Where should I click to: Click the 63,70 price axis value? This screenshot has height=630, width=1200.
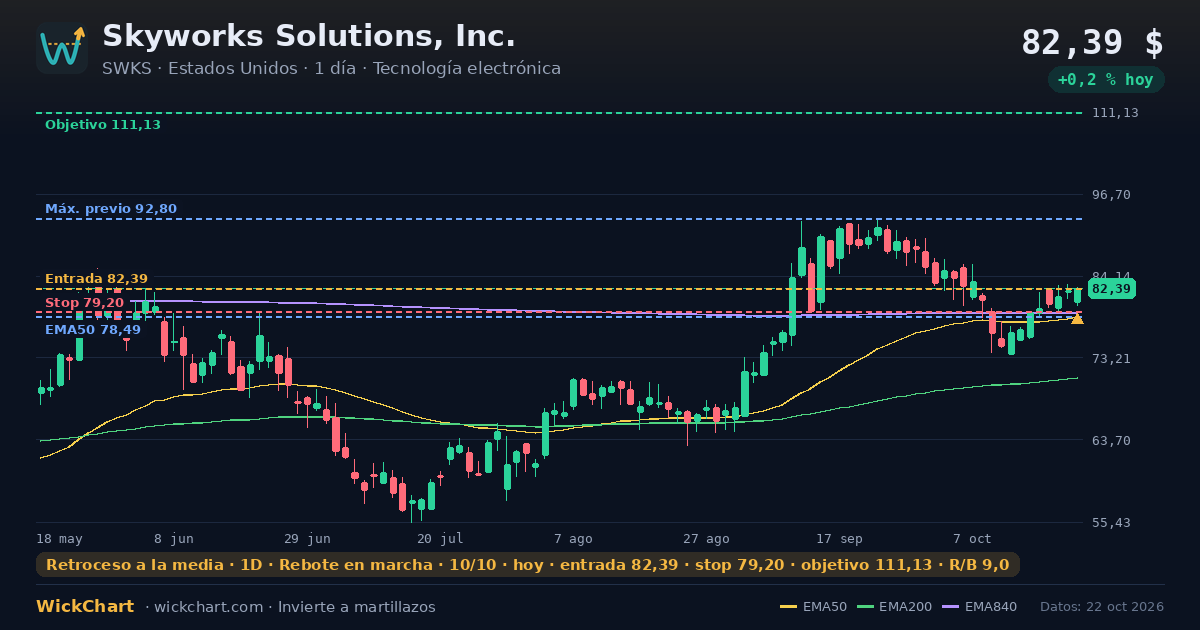(x=1111, y=440)
